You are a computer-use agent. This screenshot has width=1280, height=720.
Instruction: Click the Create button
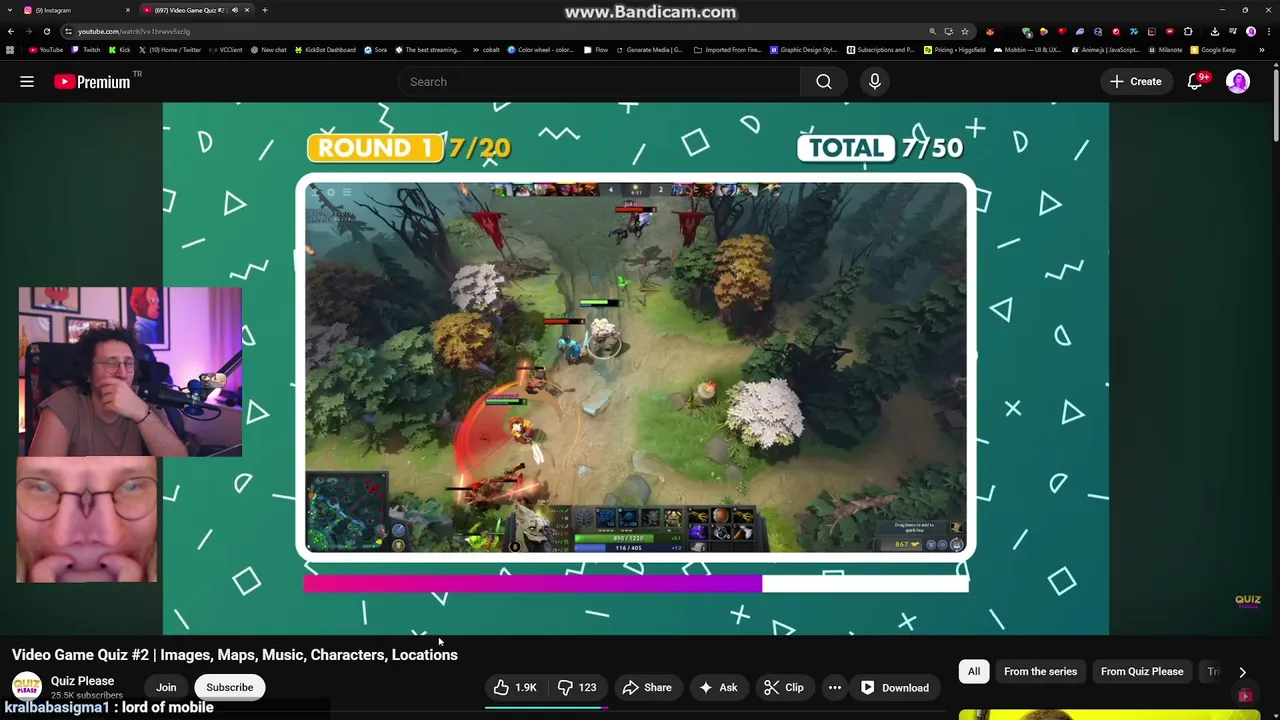point(1136,82)
